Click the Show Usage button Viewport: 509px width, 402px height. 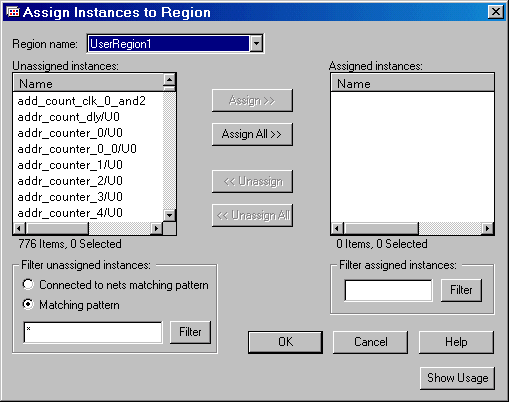click(457, 378)
